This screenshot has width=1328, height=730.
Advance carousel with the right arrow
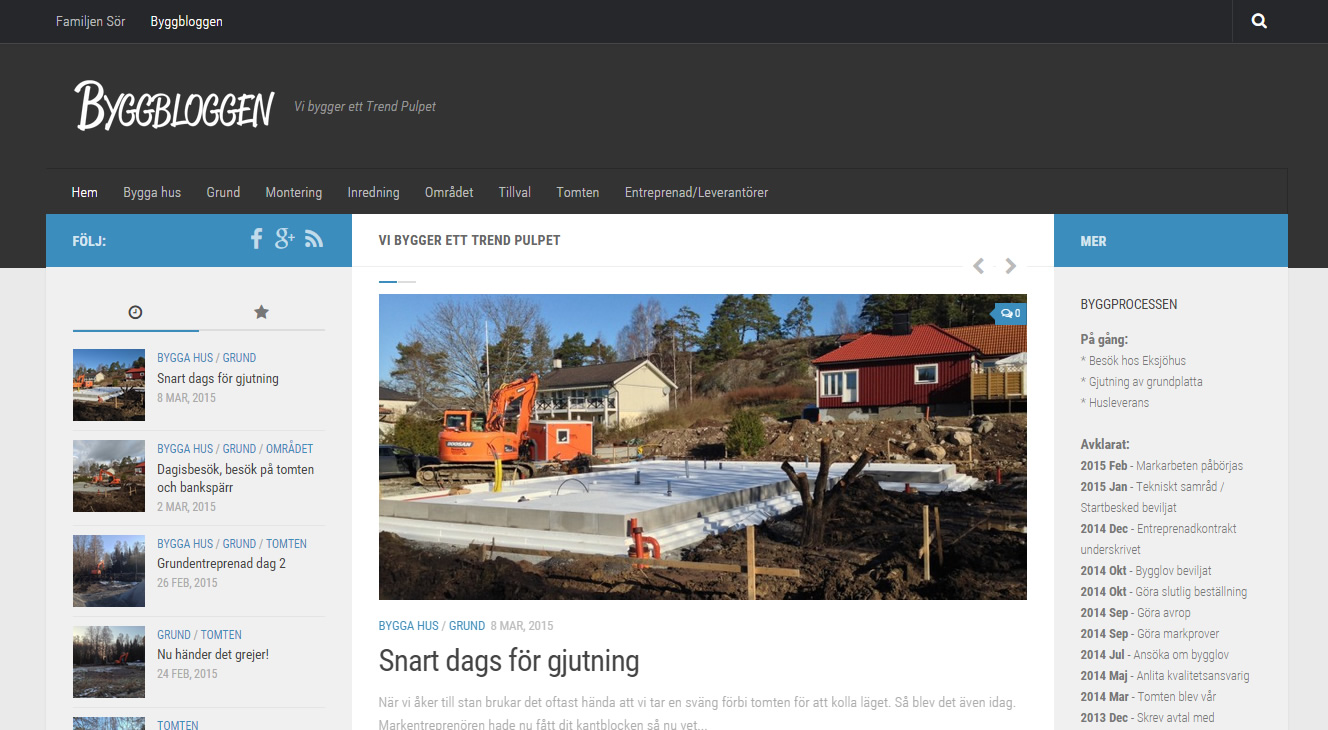click(1010, 266)
